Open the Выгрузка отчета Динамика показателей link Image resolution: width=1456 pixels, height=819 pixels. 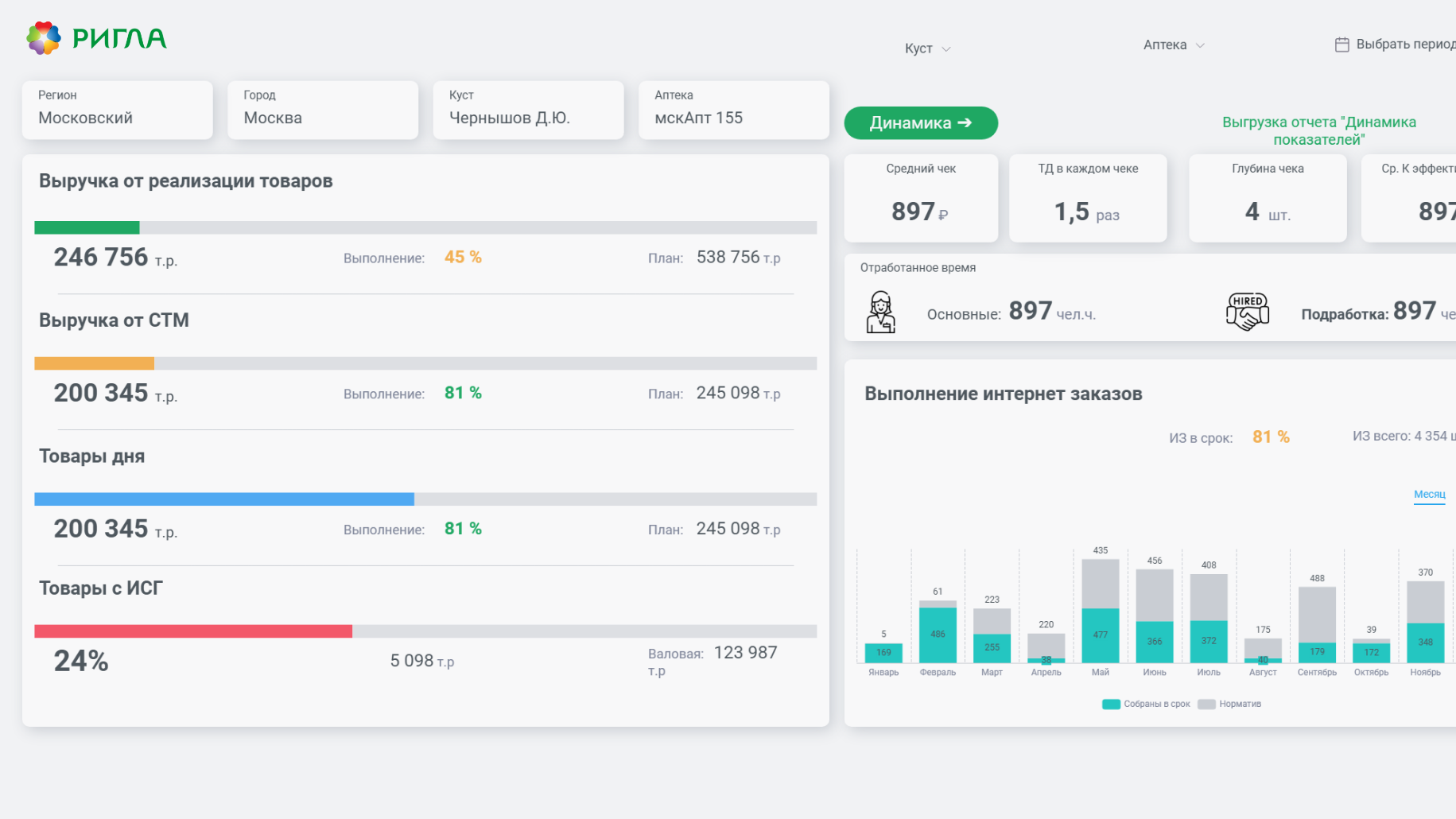(1318, 130)
